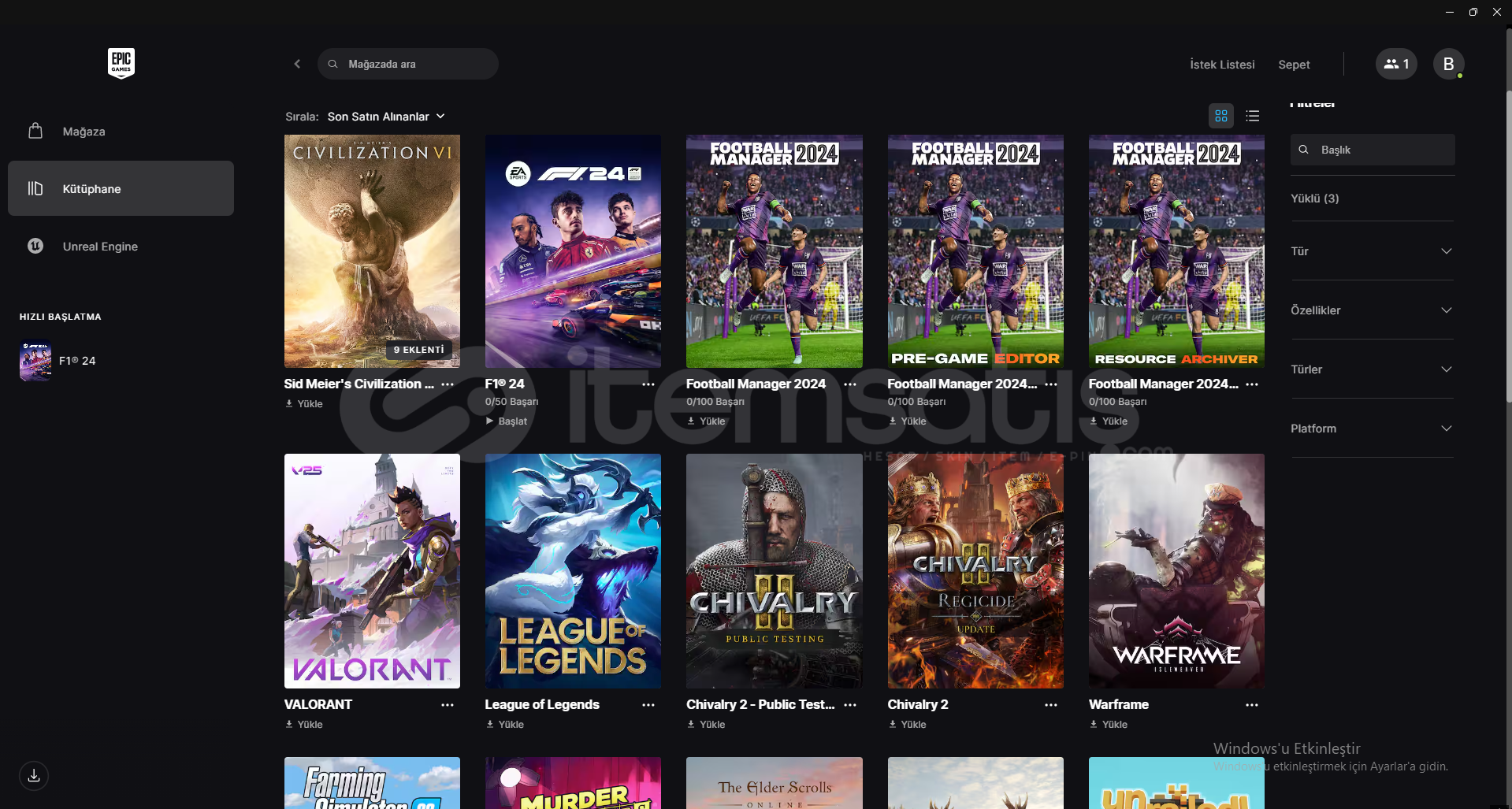Go back with the arrow icon
Image resolution: width=1512 pixels, height=809 pixels.
pos(297,64)
